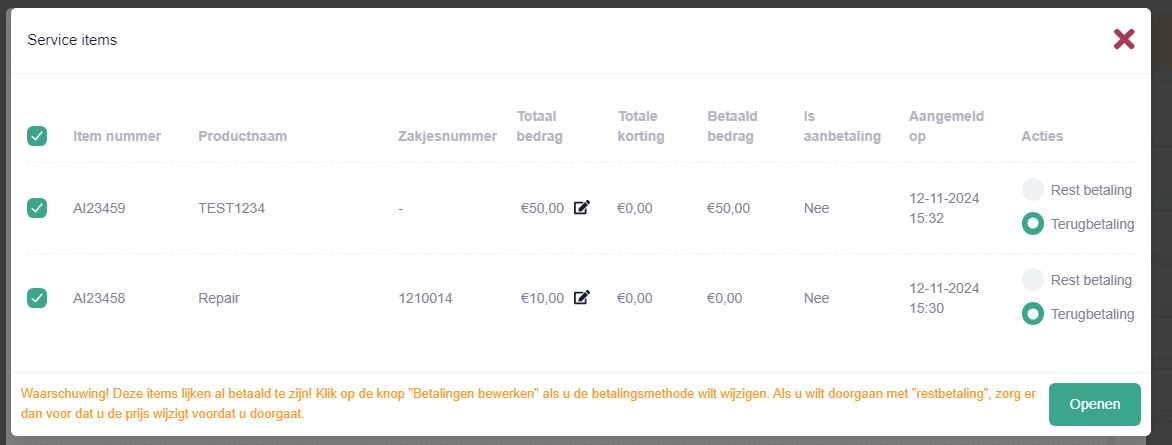Viewport: 1172px width, 445px height.
Task: Click the Zakjesnummer column header
Action: [448, 137]
